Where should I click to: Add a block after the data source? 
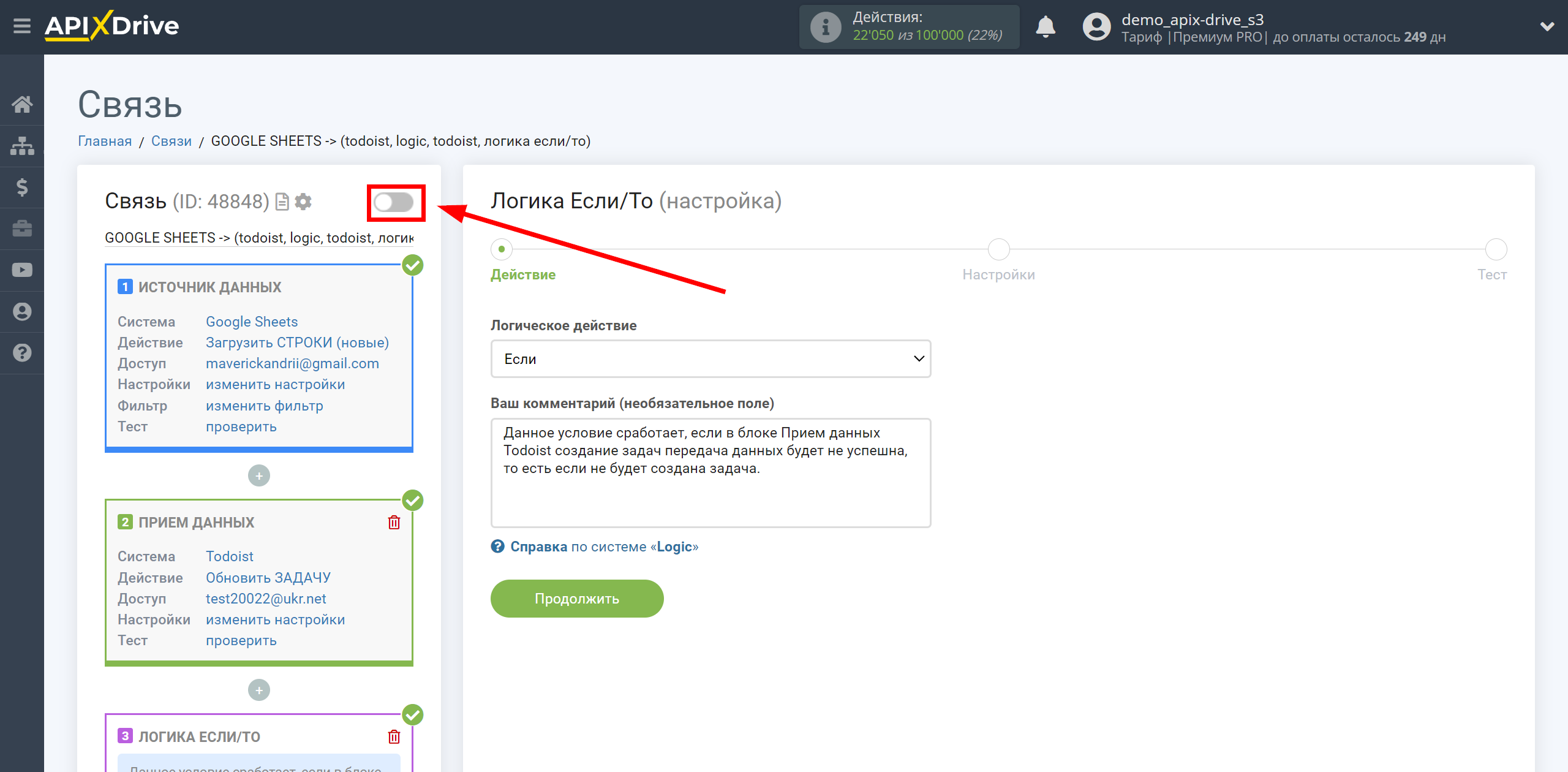coord(259,476)
